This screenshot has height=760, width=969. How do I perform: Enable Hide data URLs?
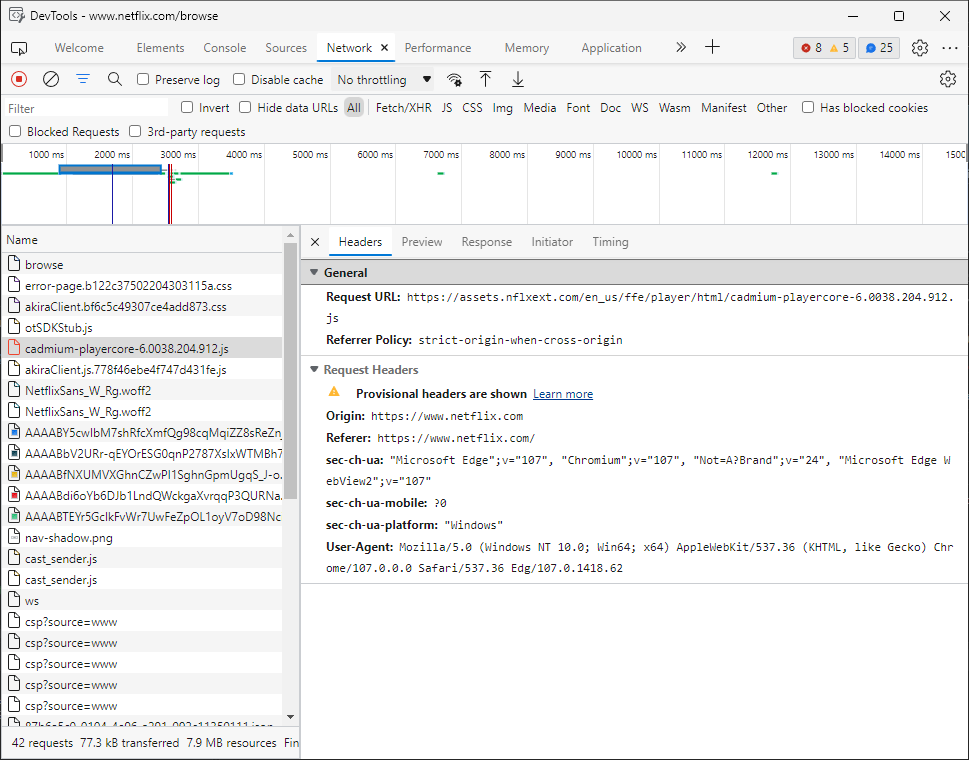(x=244, y=107)
